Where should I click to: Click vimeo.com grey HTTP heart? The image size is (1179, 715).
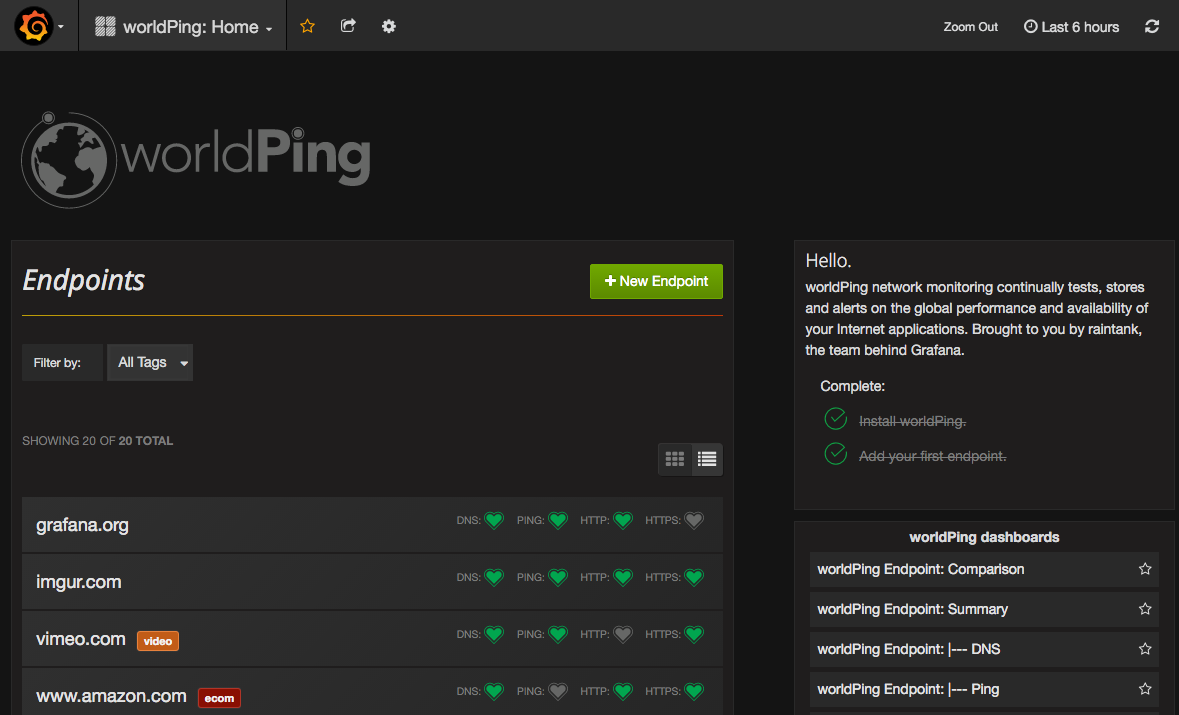pyautogui.click(x=623, y=635)
